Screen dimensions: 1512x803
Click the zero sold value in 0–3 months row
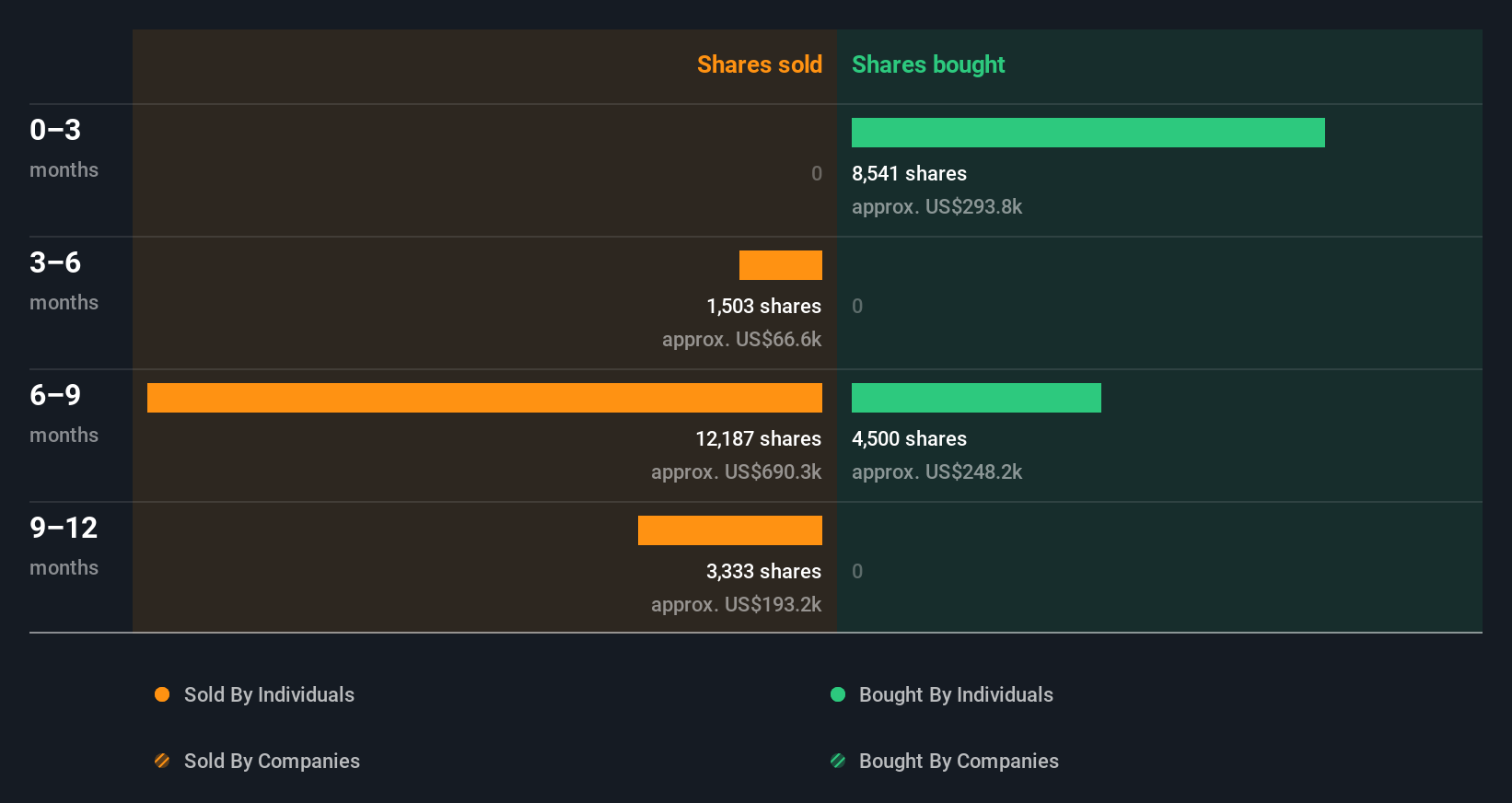(x=817, y=173)
